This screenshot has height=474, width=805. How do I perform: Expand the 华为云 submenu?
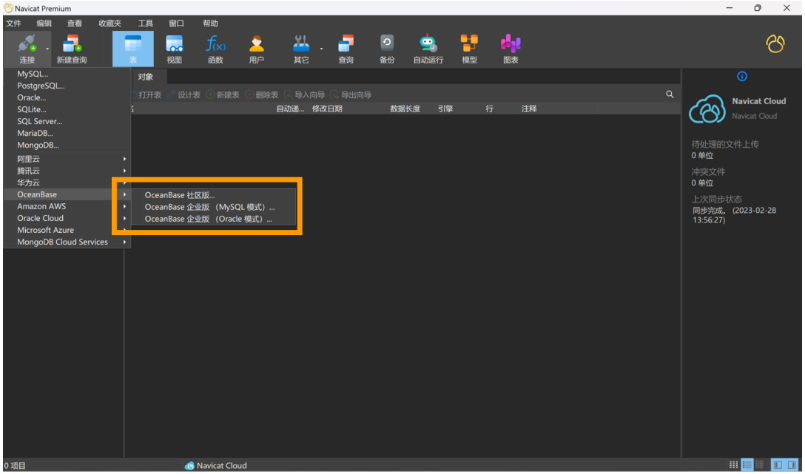[67, 183]
